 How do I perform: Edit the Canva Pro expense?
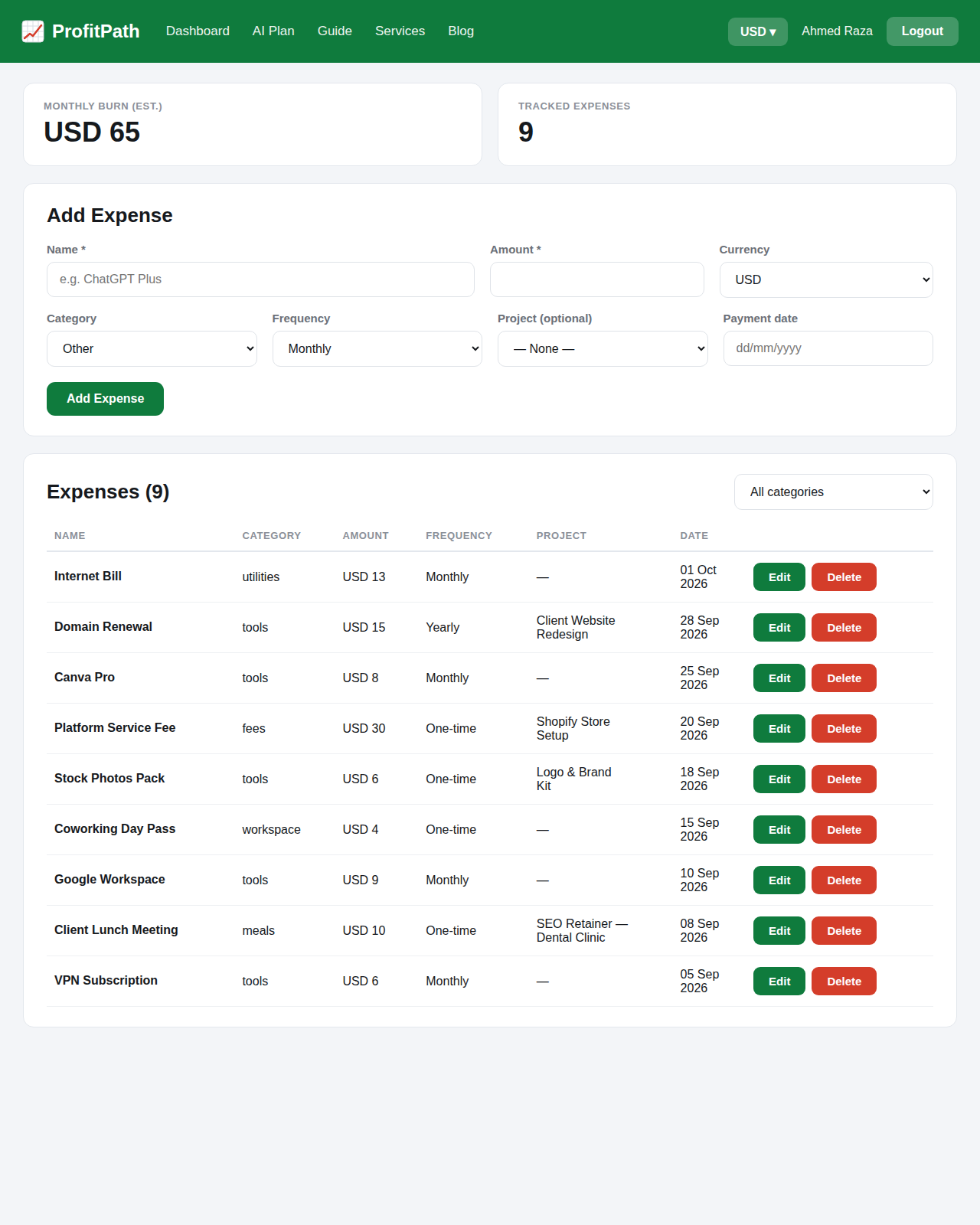coord(779,678)
